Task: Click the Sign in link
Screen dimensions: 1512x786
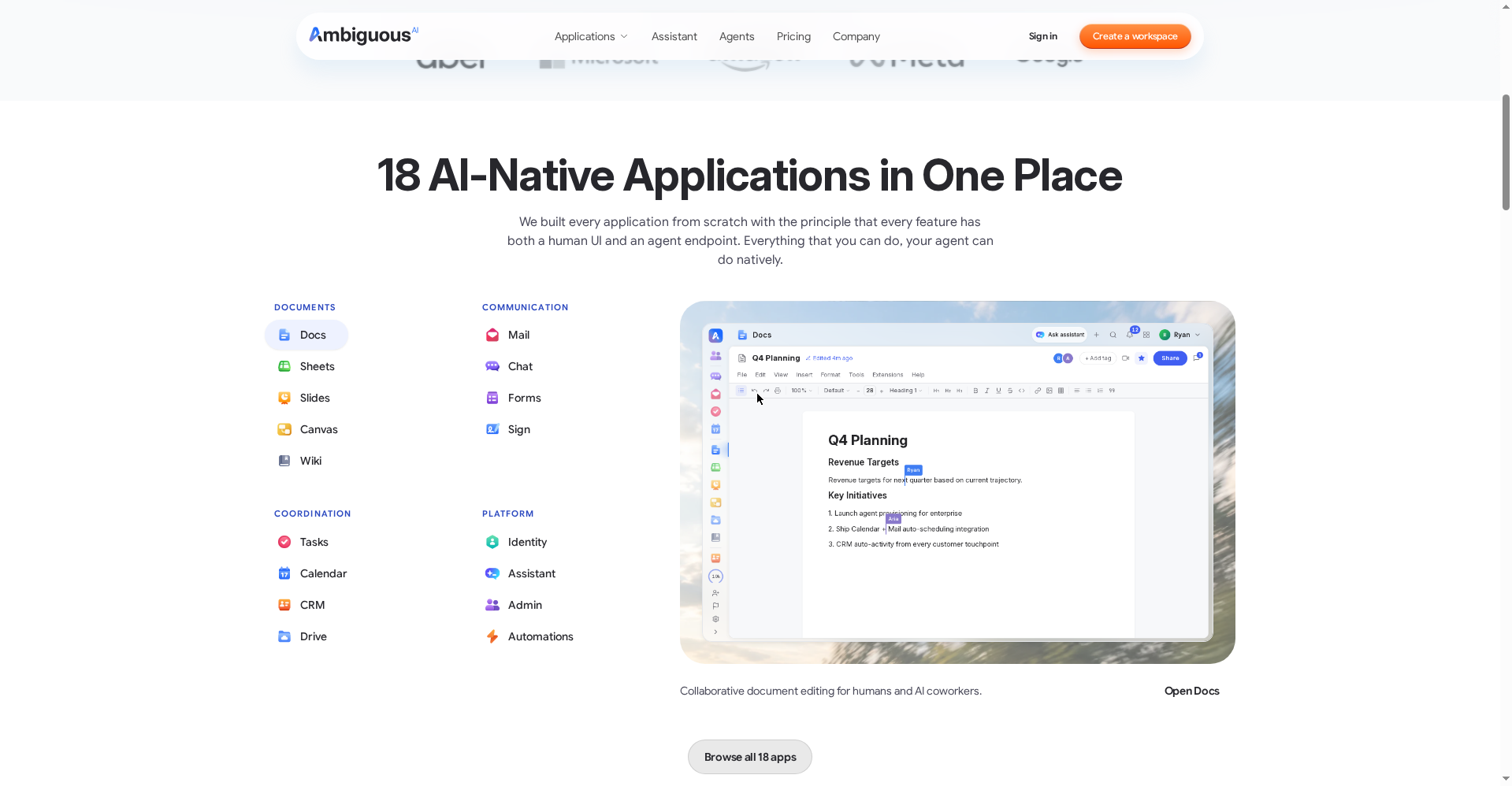Action: click(1042, 36)
